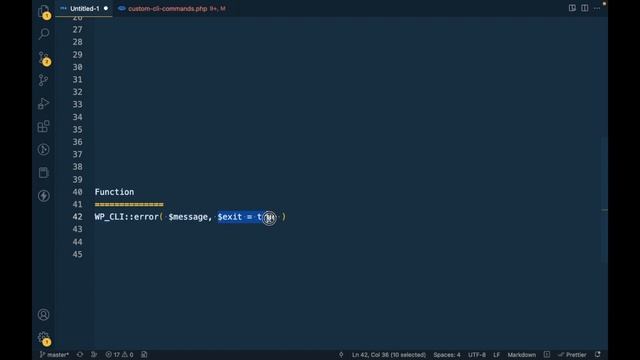Click the feedback icon in the status bar
The height and width of the screenshot is (360, 640).
point(547,355)
